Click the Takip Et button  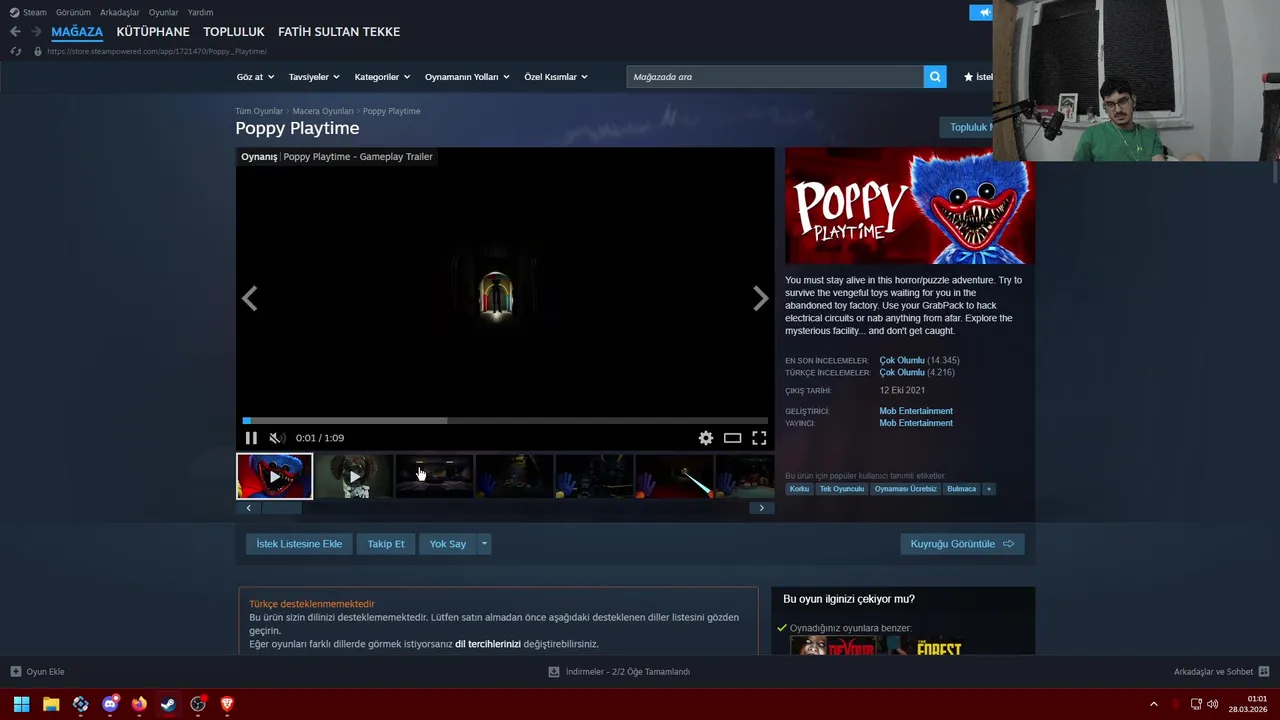[386, 544]
